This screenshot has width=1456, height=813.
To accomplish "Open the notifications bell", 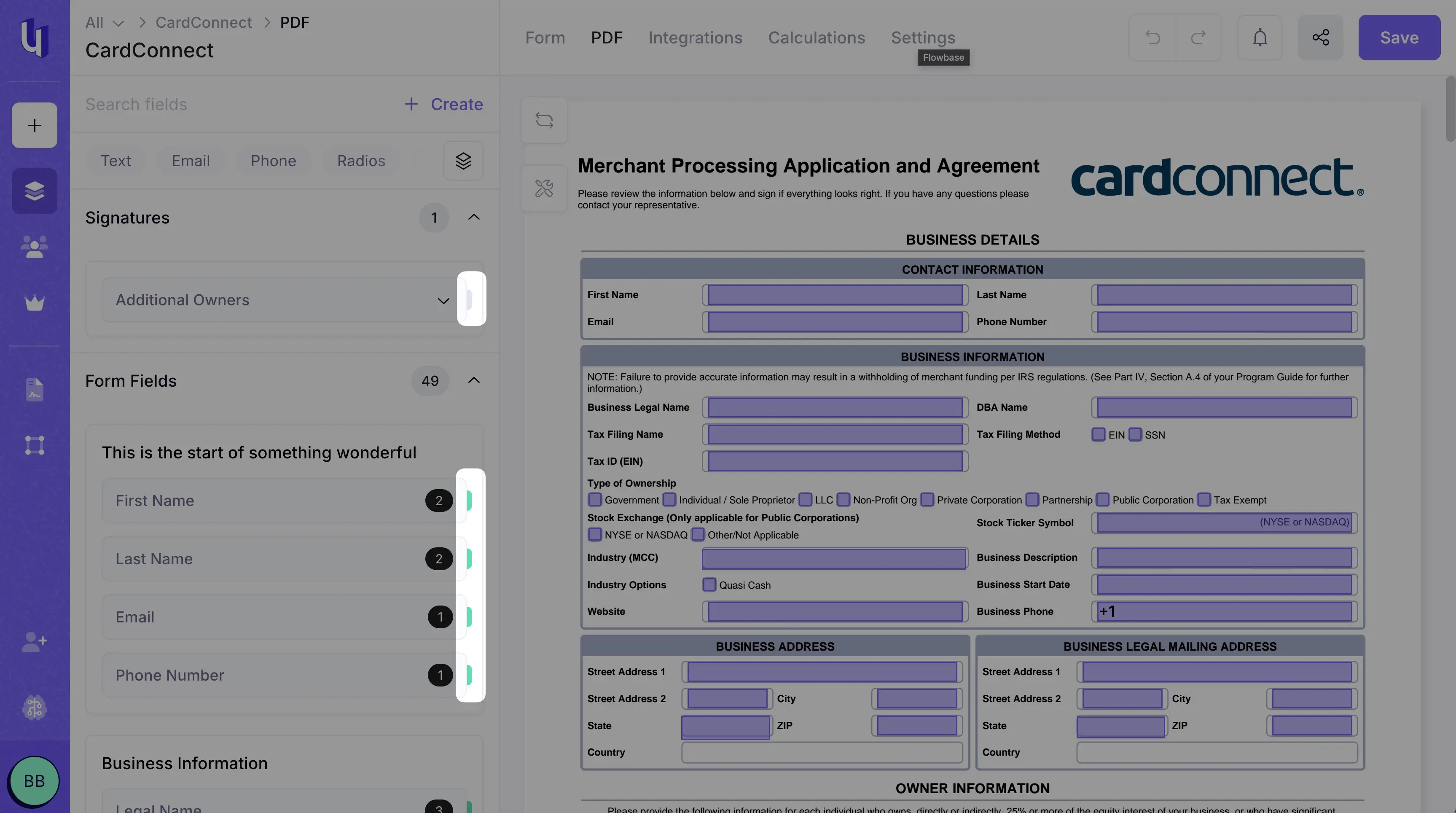I will [1260, 37].
